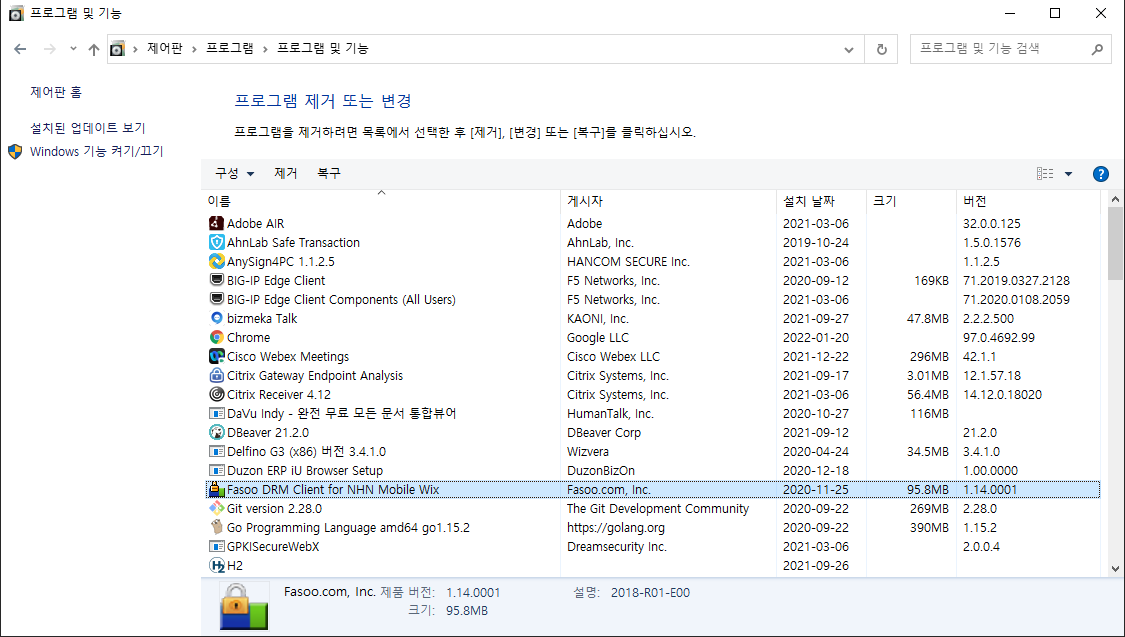Screen dimensions: 1125x637
Task: Click the scroll up arrow of program list
Action: pyautogui.click(x=1115, y=199)
